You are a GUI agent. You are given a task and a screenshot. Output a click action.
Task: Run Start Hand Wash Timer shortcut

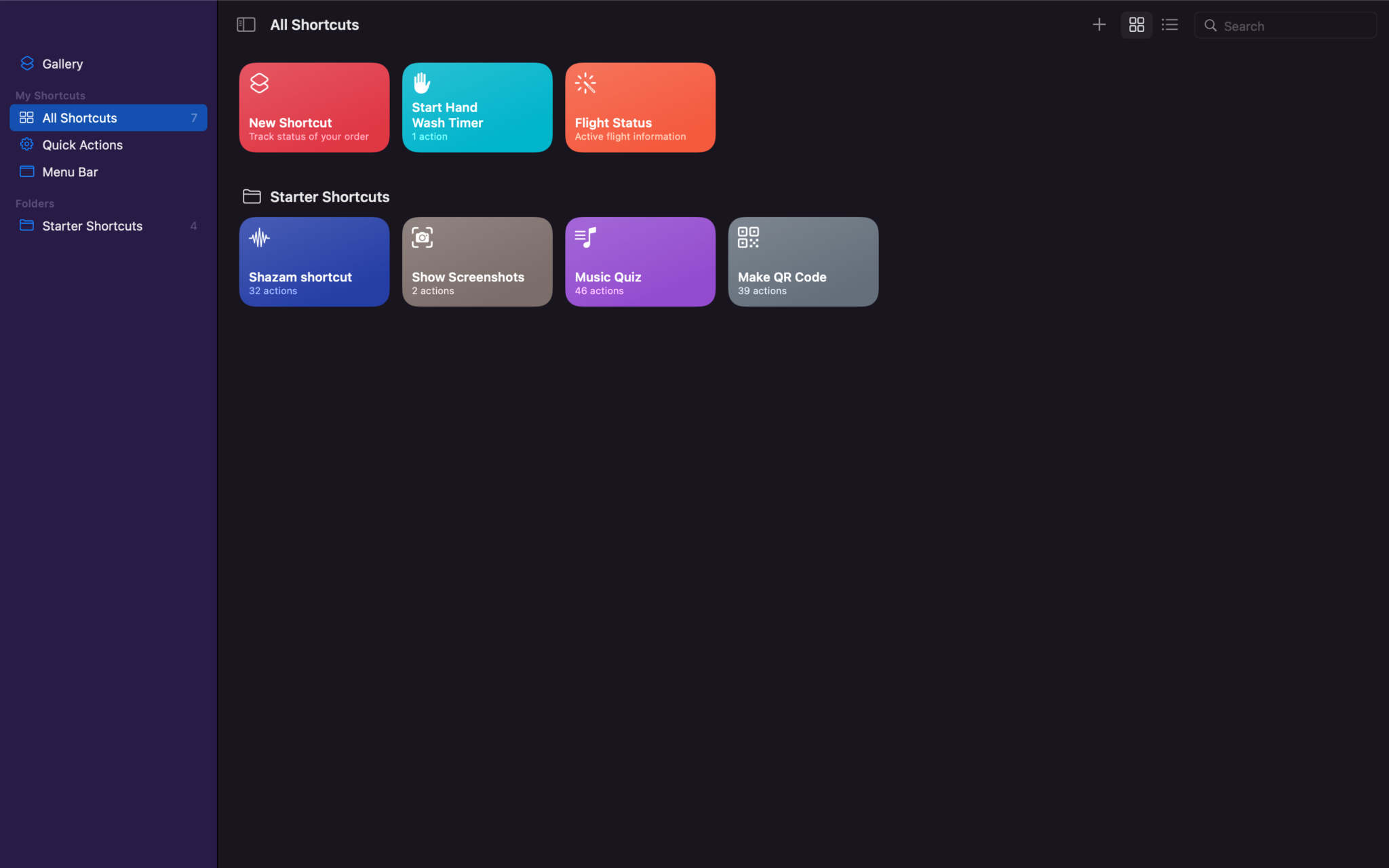[x=477, y=107]
